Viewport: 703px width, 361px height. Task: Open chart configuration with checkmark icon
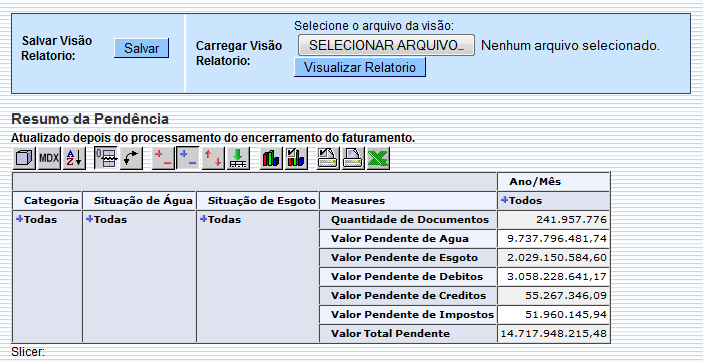(296, 158)
